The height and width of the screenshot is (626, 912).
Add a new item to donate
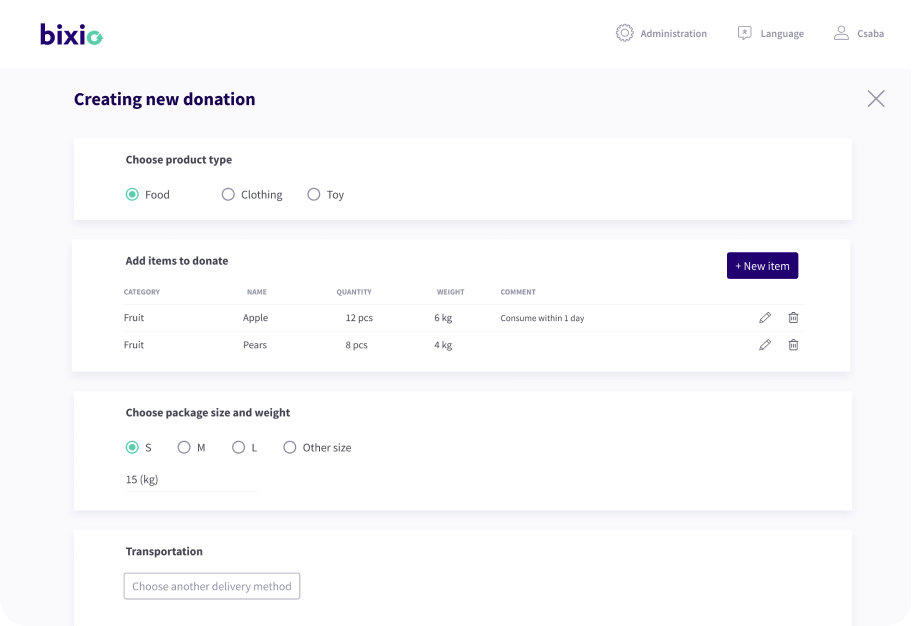pyautogui.click(x=763, y=266)
